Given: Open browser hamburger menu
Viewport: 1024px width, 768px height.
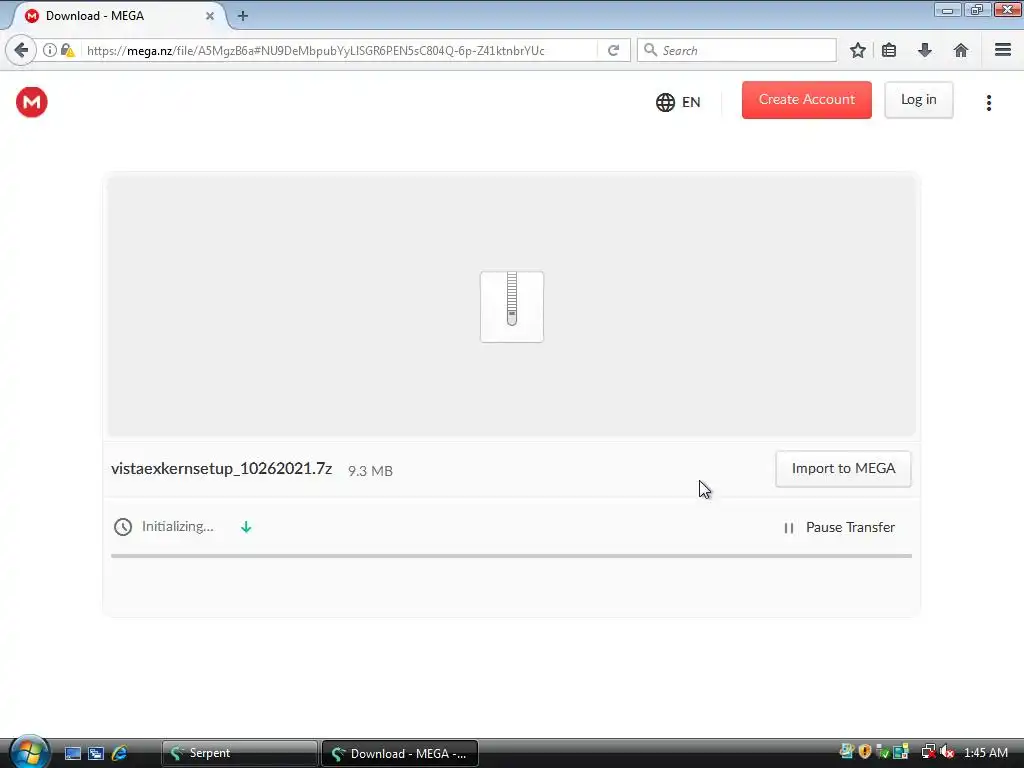Looking at the screenshot, I should (x=1003, y=50).
